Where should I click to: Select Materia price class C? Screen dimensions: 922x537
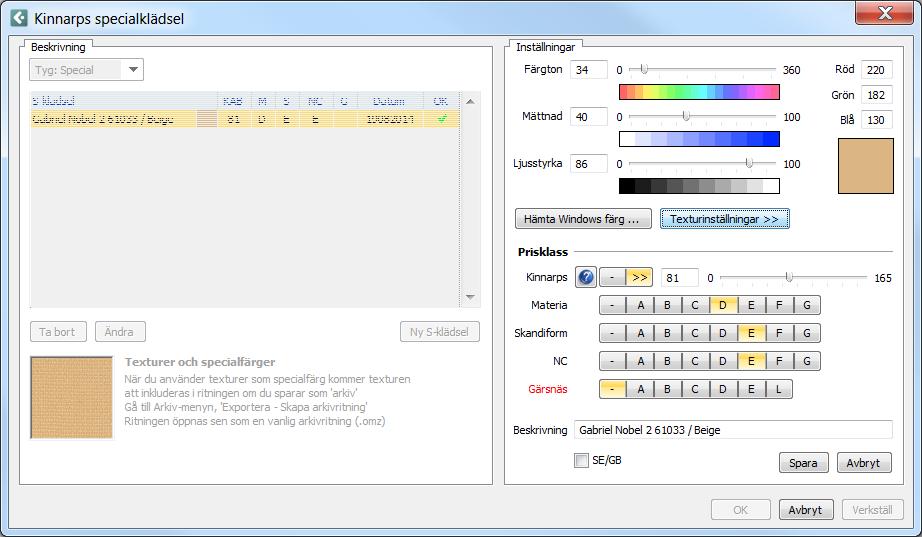click(x=695, y=305)
